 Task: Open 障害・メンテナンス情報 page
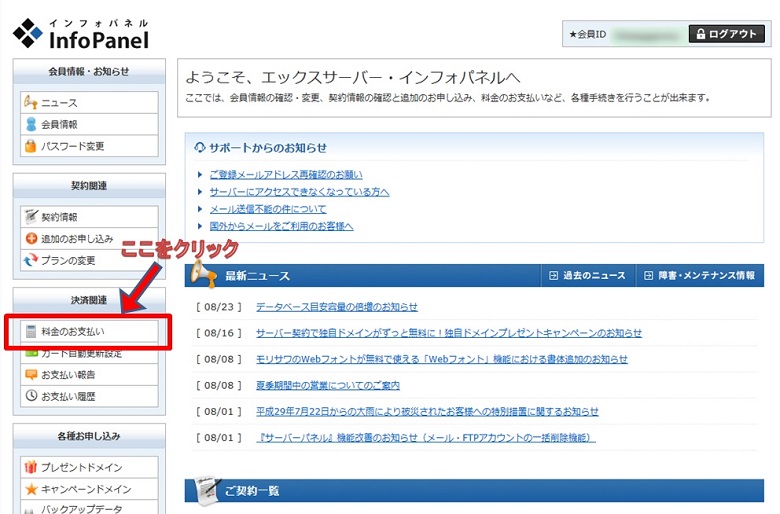(699, 276)
